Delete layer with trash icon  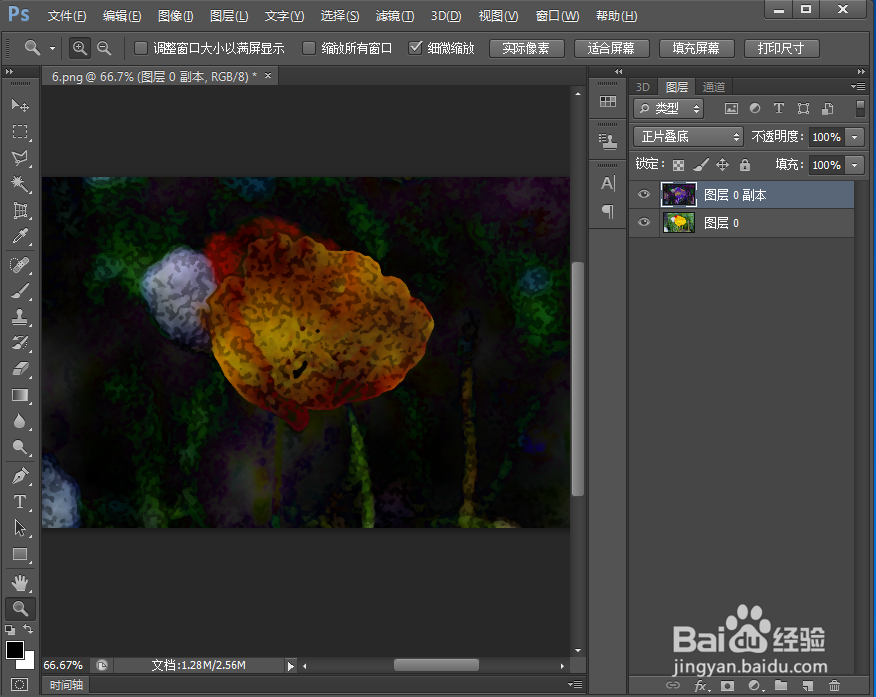tap(835, 685)
